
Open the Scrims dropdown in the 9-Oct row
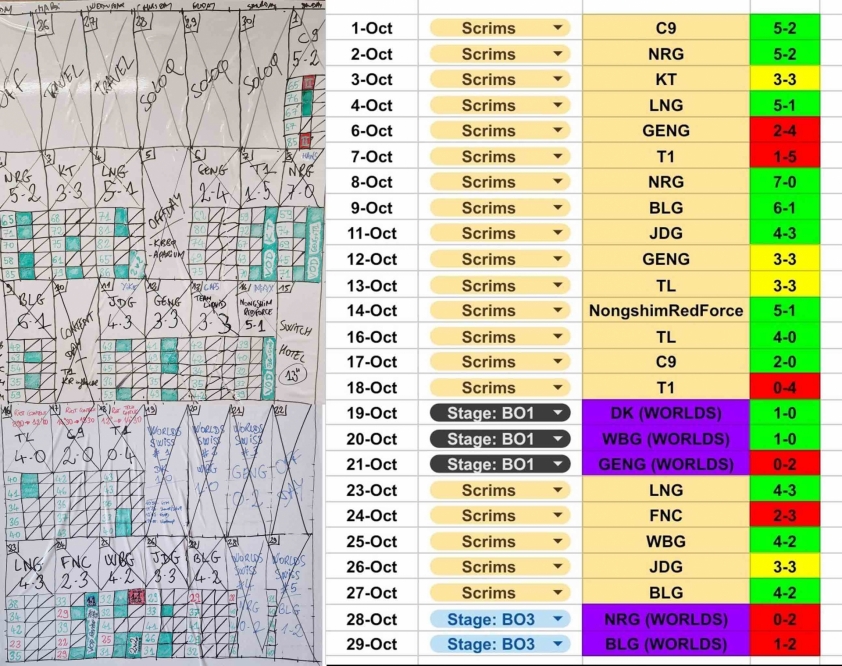500,208
